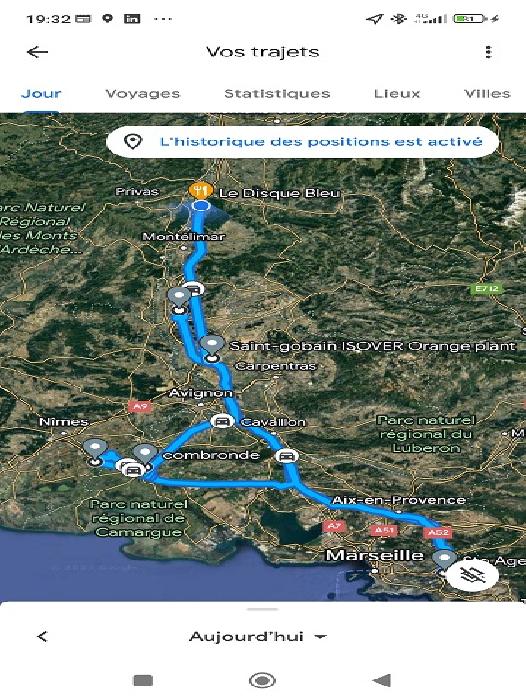
Task: Switch to the Voyages tab
Action: pos(143,93)
